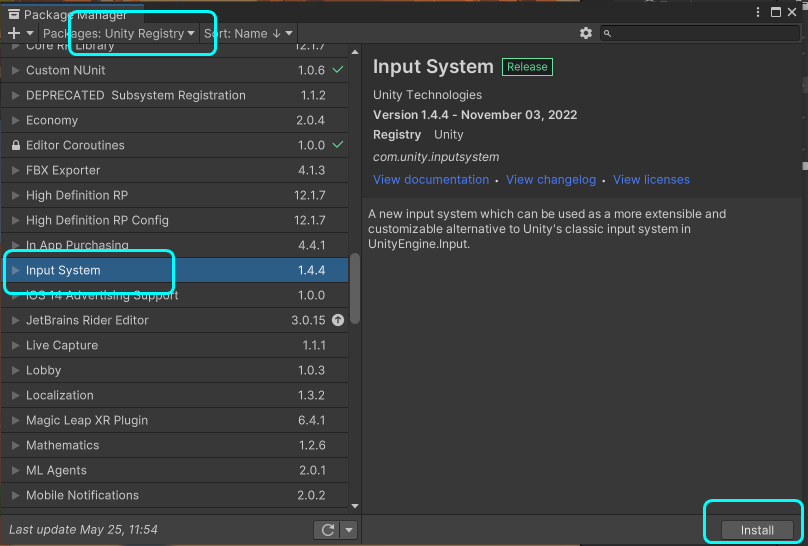Viewport: 808px width, 546px height.
Task: Select the Mobile Notifications package
Action: coord(175,495)
